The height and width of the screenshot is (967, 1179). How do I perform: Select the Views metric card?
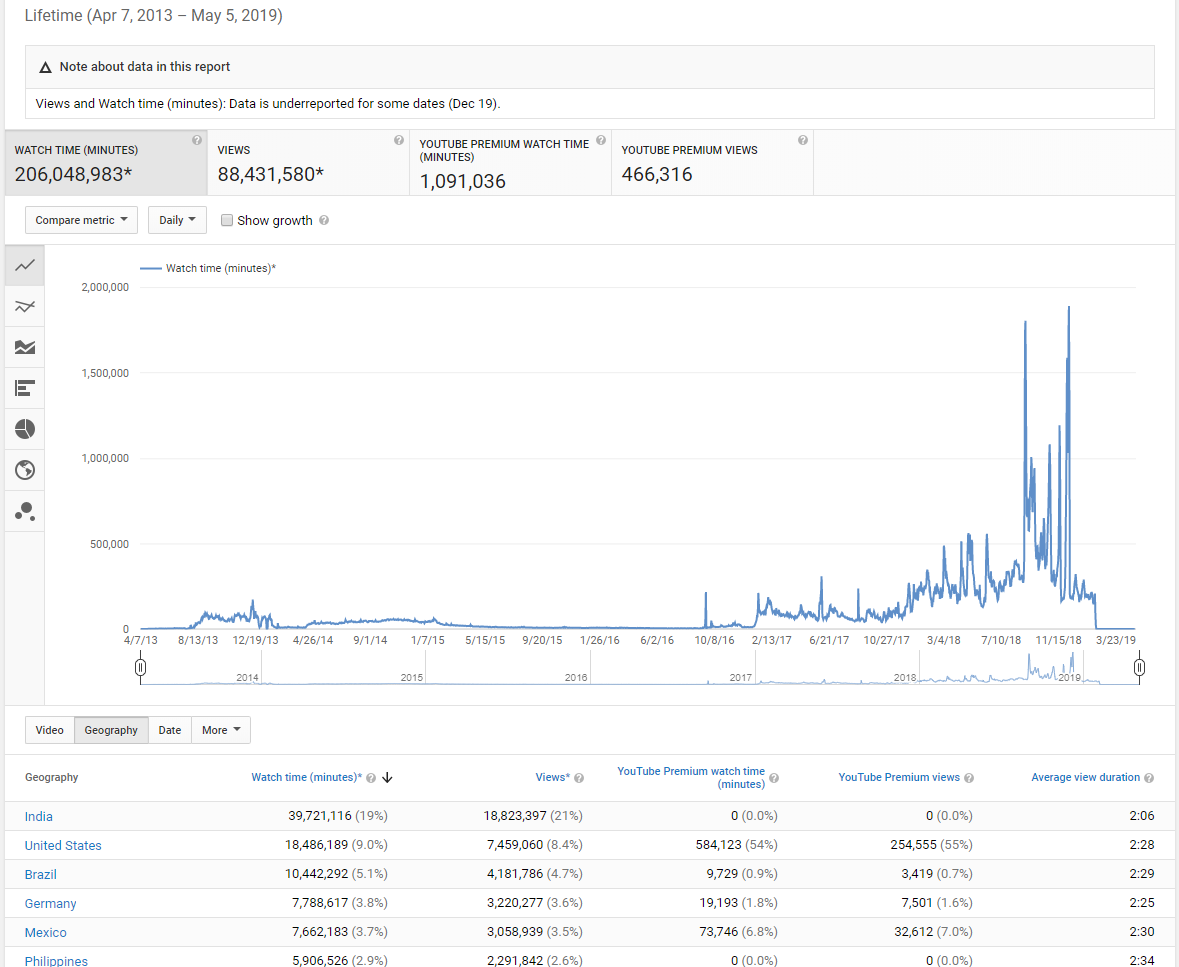pyautogui.click(x=308, y=162)
